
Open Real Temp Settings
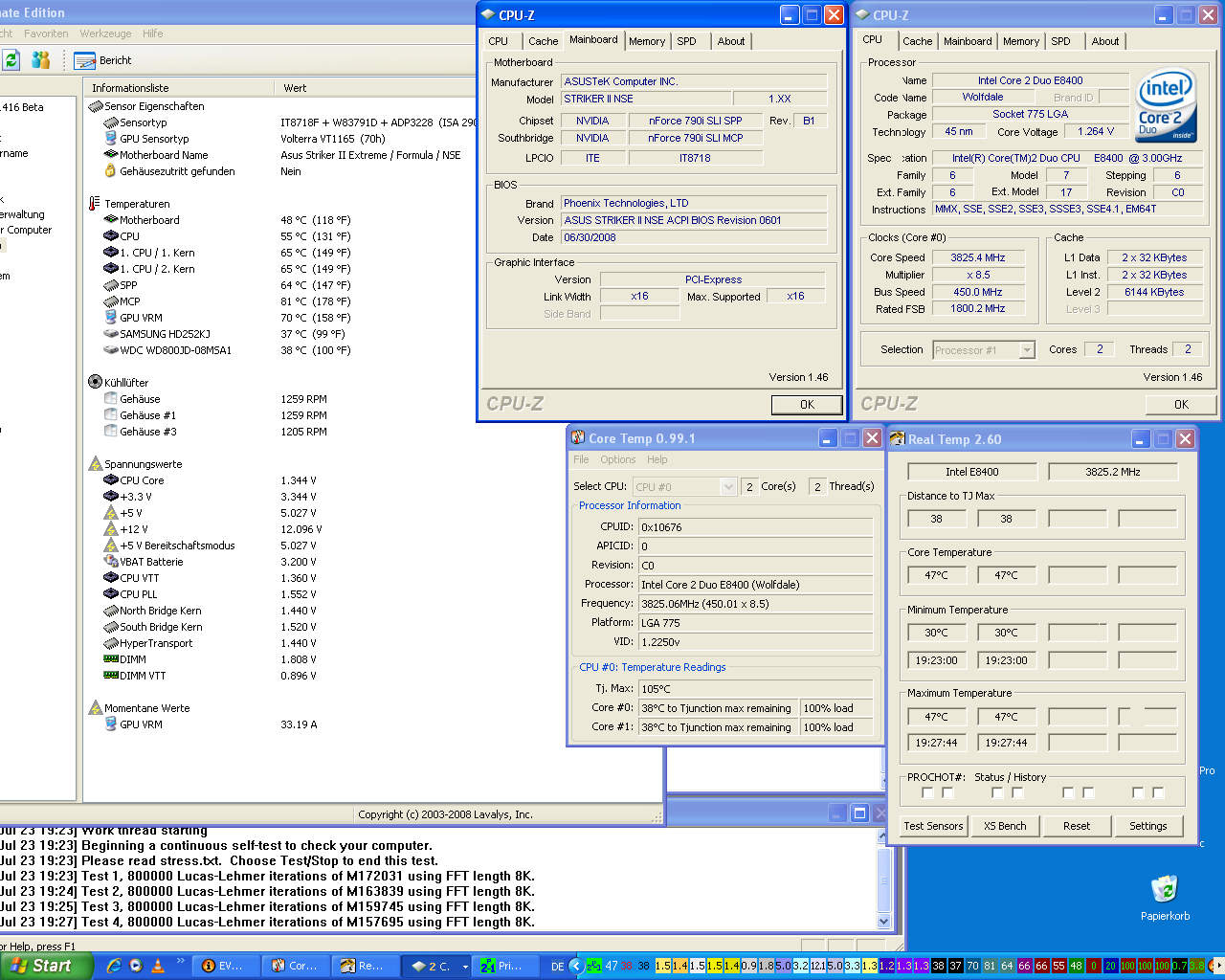(1147, 826)
